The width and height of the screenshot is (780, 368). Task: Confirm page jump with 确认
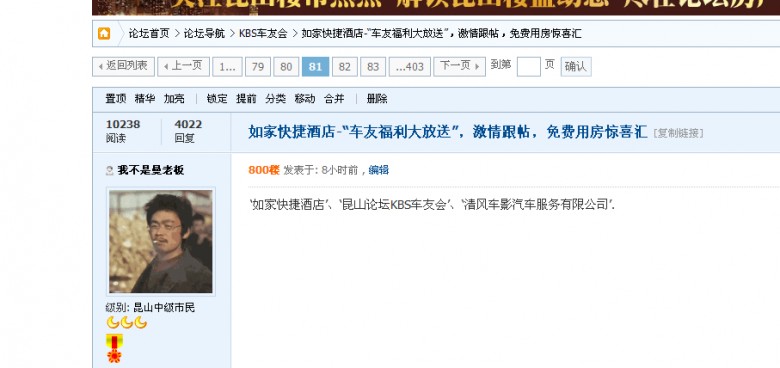576,67
